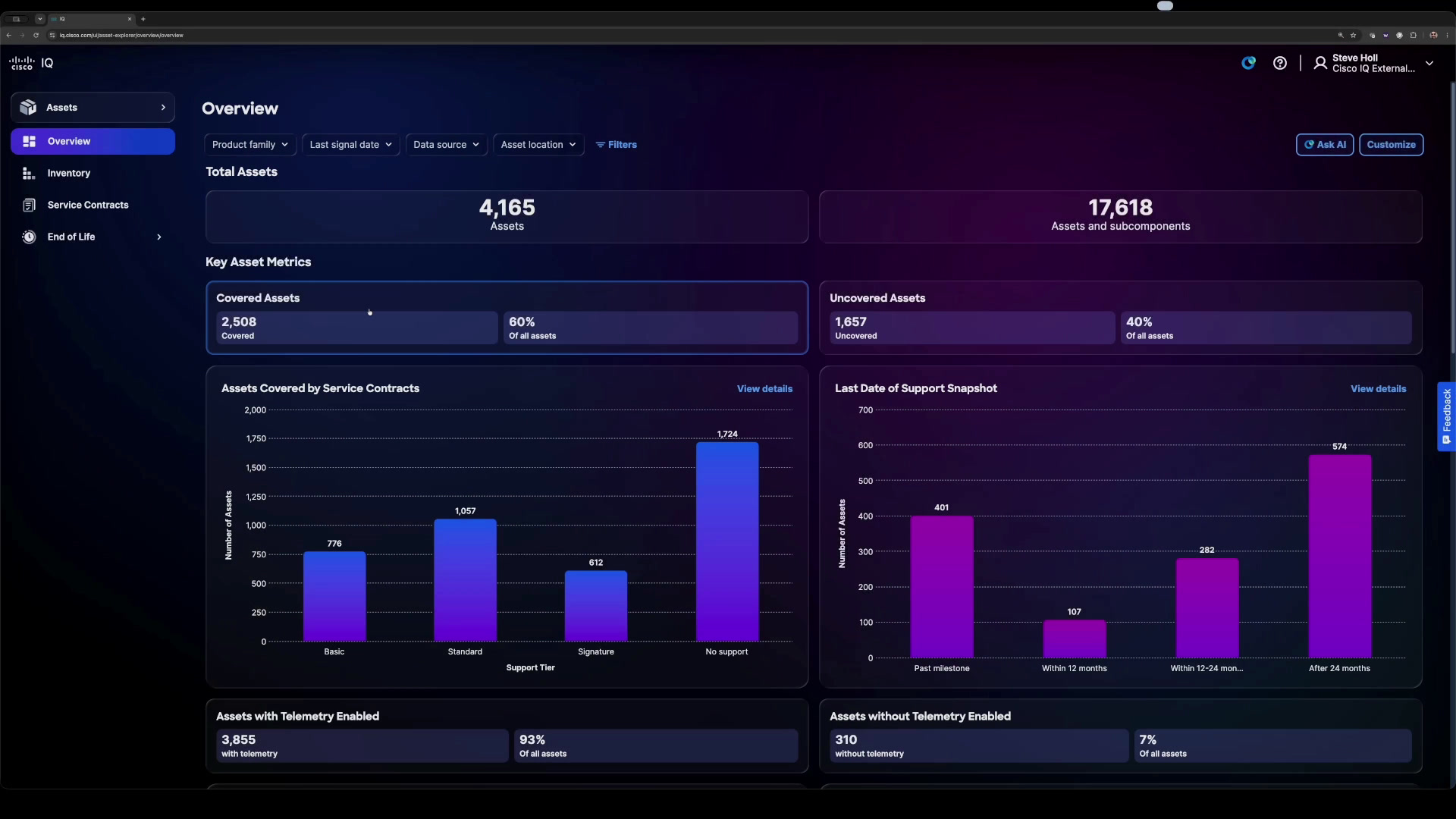Open the Product family dropdown
The image size is (1456, 819).
click(x=249, y=145)
